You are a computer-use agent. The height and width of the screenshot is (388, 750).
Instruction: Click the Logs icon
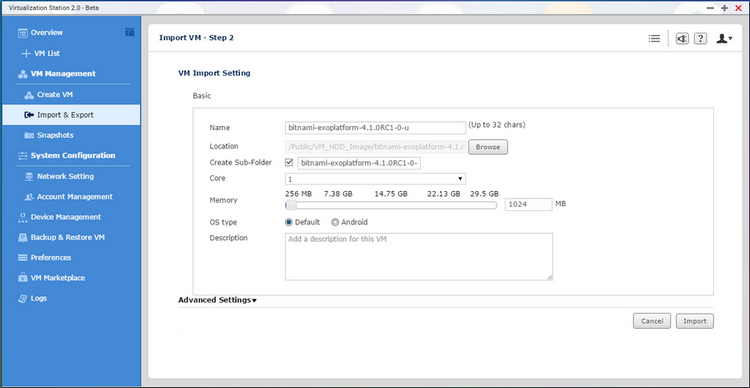tap(22, 299)
